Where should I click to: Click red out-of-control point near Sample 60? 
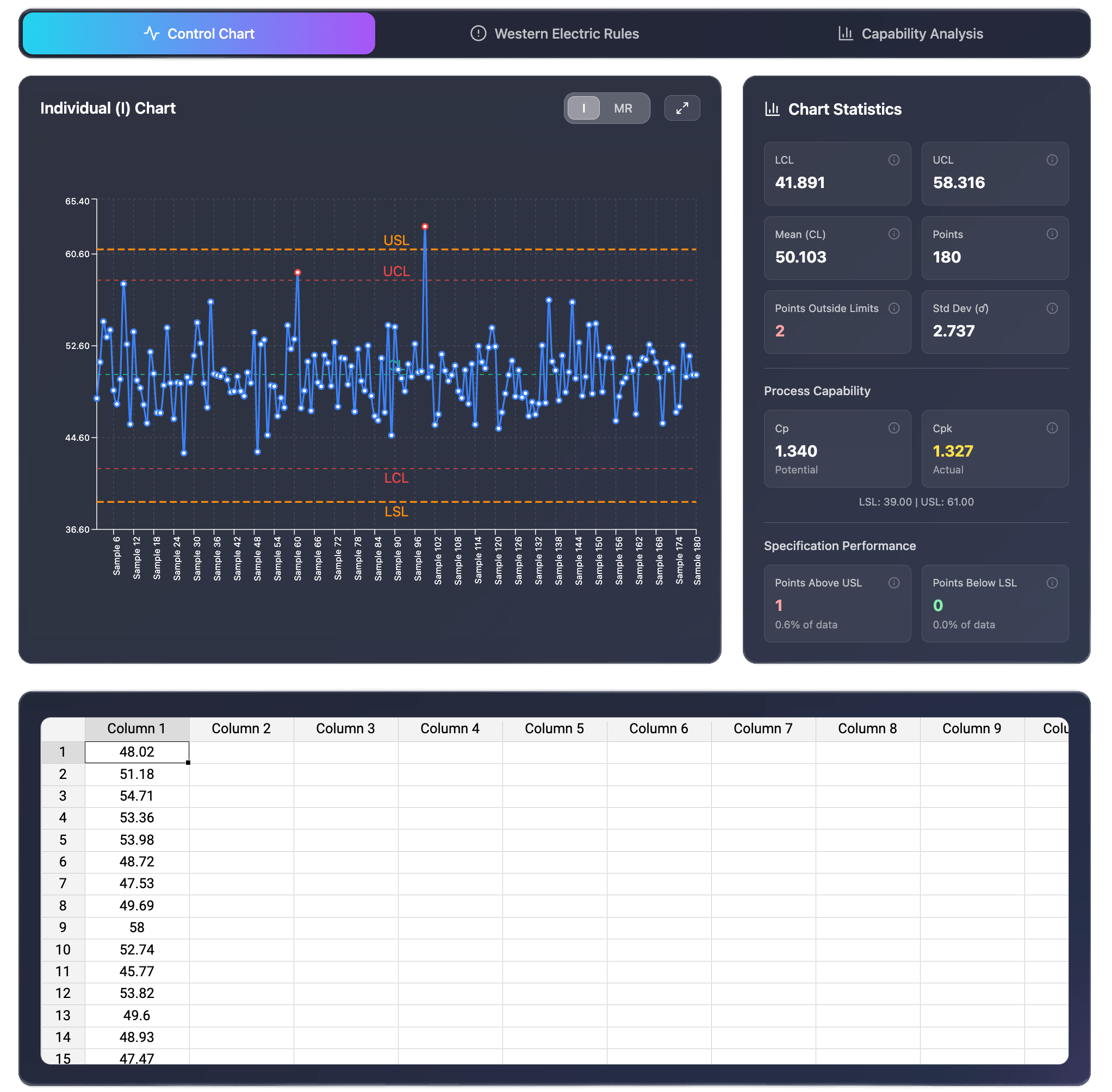(x=297, y=272)
